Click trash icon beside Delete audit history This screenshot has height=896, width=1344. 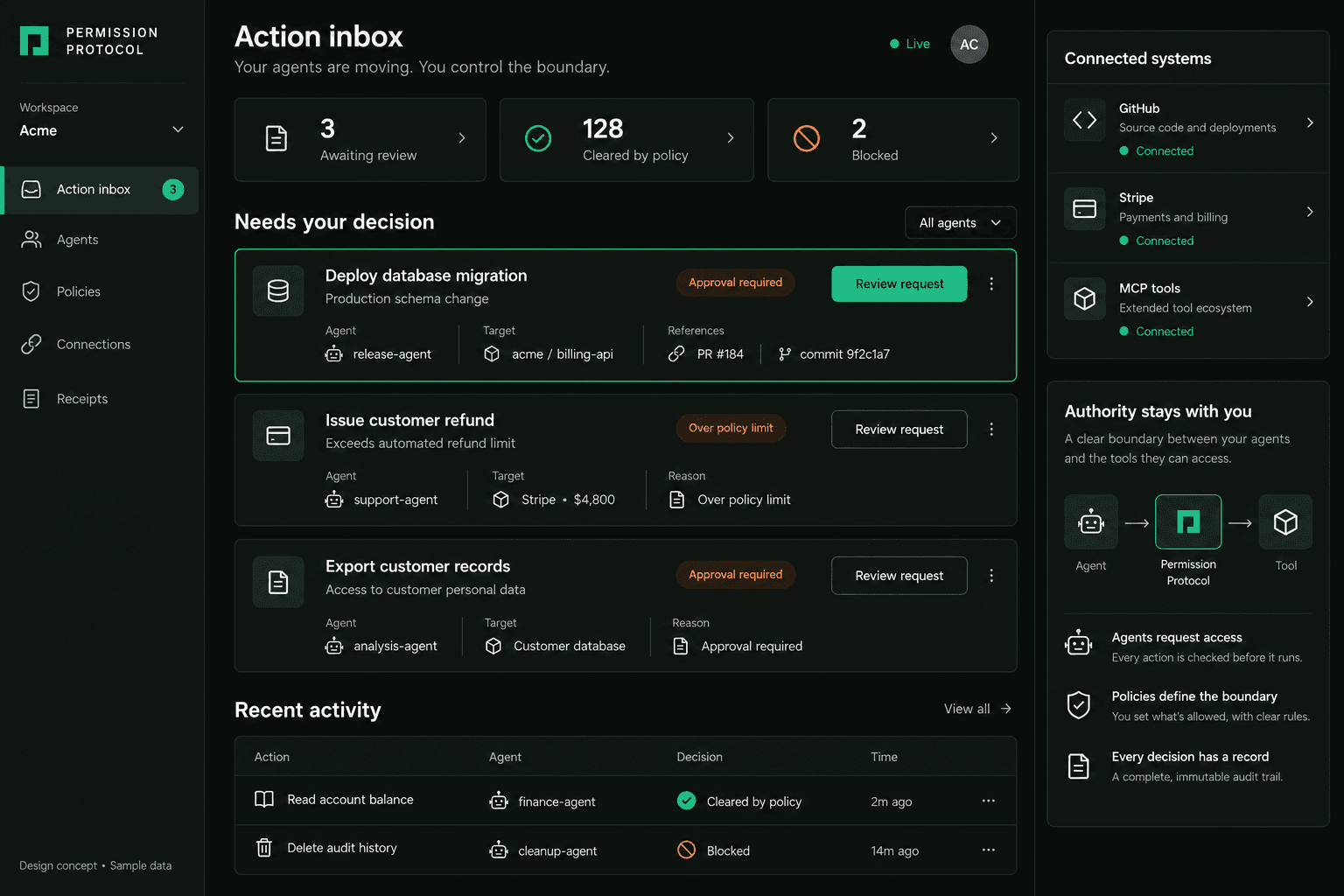pyautogui.click(x=264, y=847)
